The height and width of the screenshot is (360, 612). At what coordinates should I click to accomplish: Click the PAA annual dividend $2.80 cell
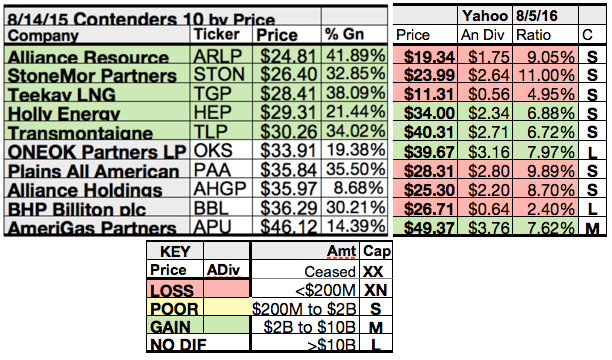[485, 169]
